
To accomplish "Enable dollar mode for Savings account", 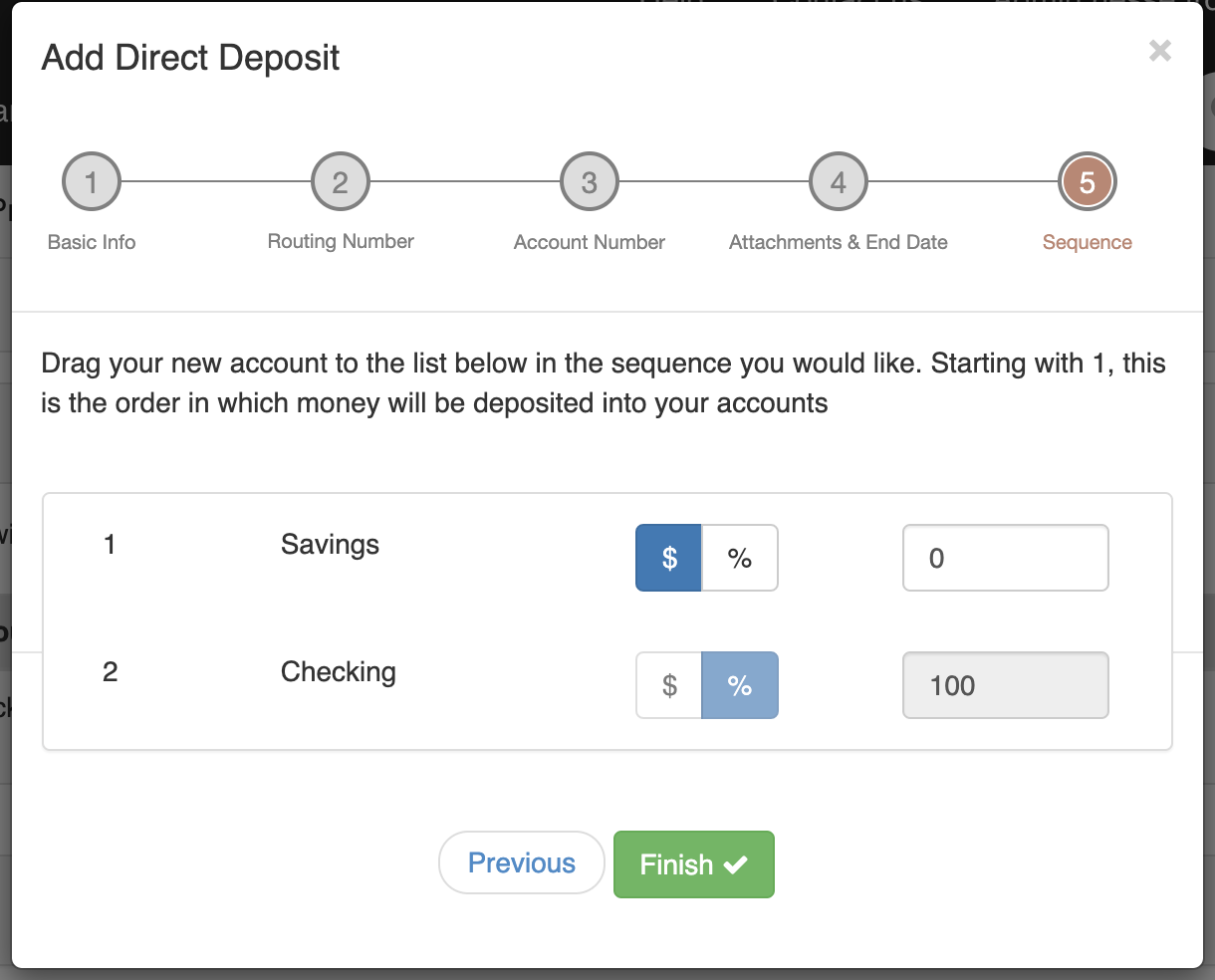I will (x=669, y=558).
